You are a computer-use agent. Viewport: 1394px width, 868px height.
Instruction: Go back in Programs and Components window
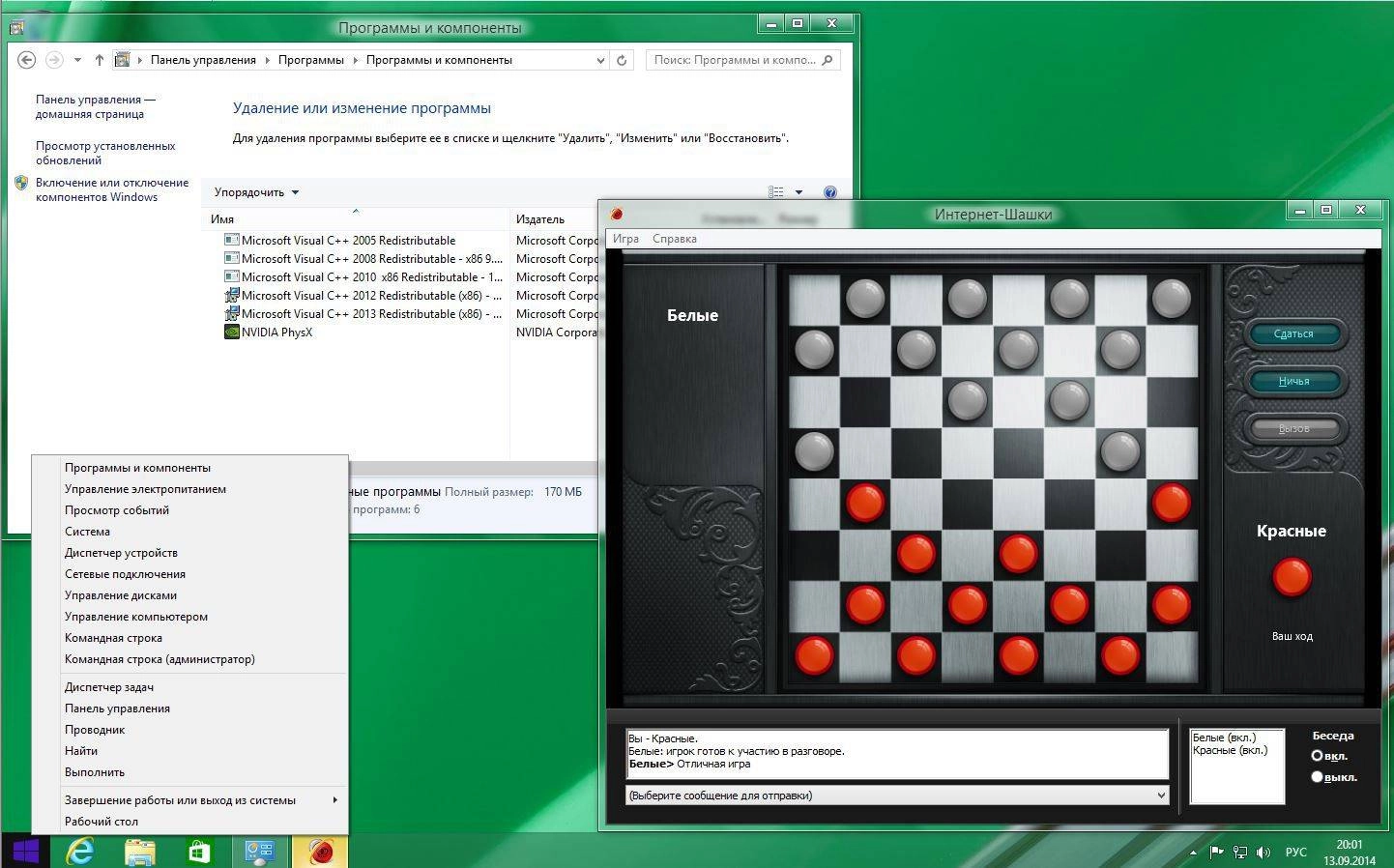coord(27,60)
